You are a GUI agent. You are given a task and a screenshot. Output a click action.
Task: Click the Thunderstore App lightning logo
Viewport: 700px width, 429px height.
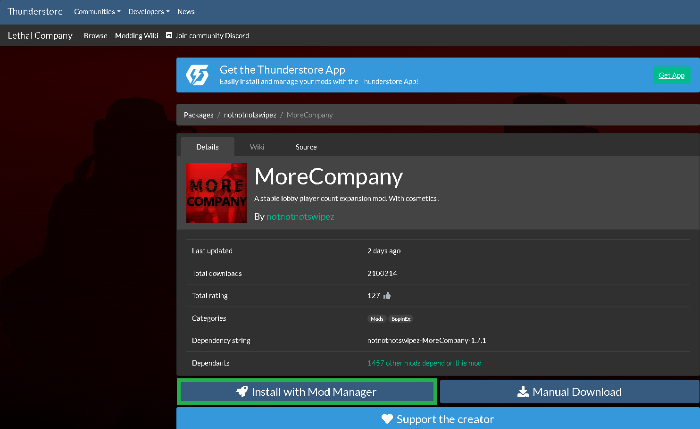coord(197,75)
